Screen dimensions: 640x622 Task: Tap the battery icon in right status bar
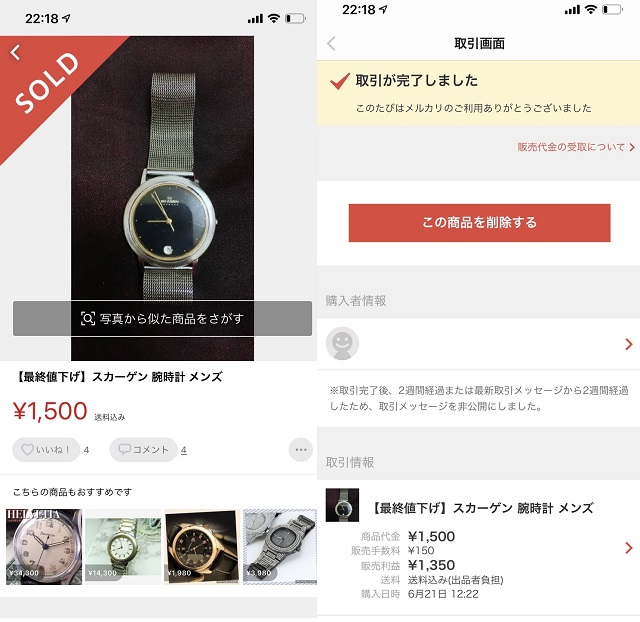click(x=613, y=10)
